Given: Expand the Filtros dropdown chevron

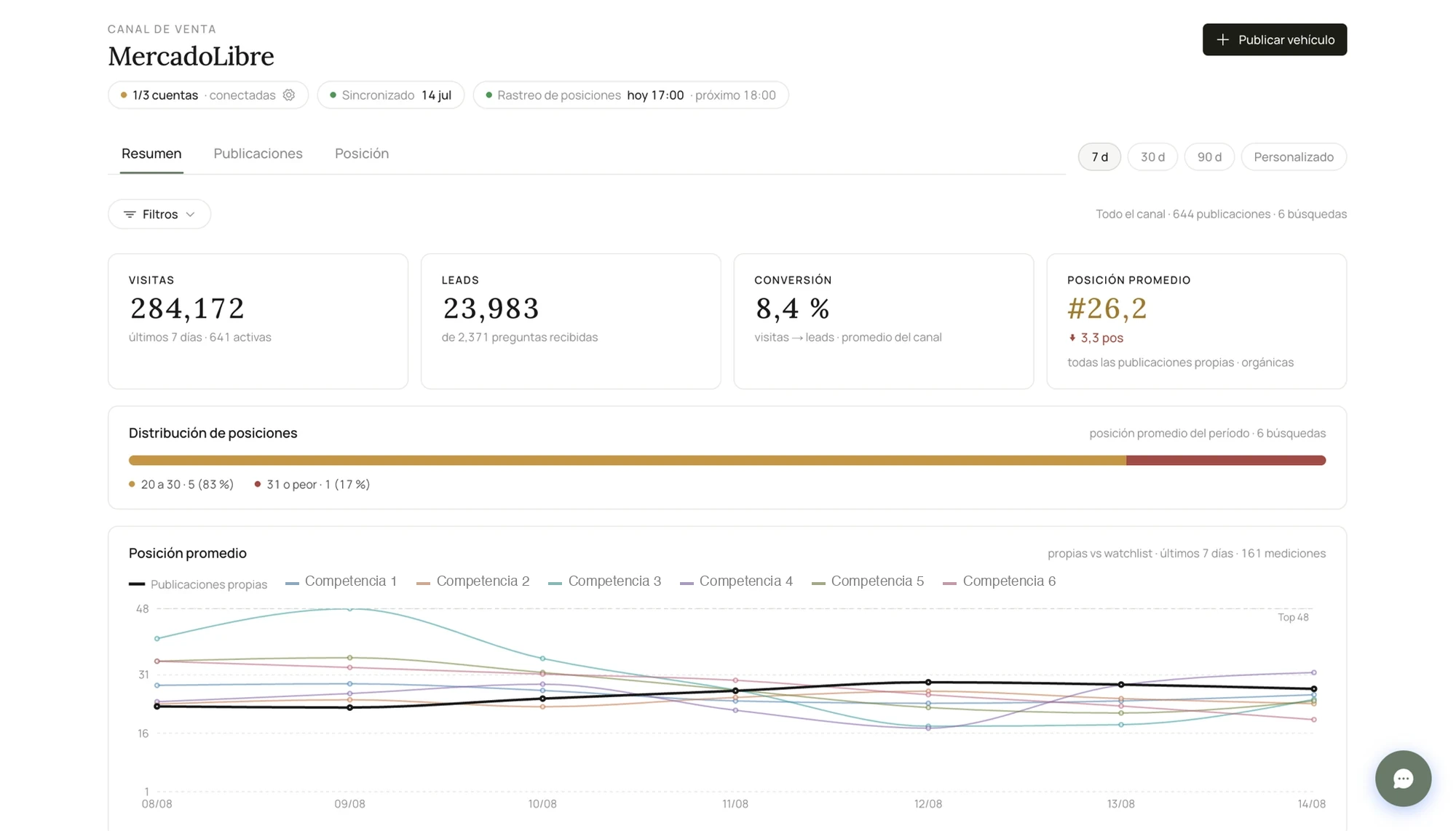Looking at the screenshot, I should 190,214.
